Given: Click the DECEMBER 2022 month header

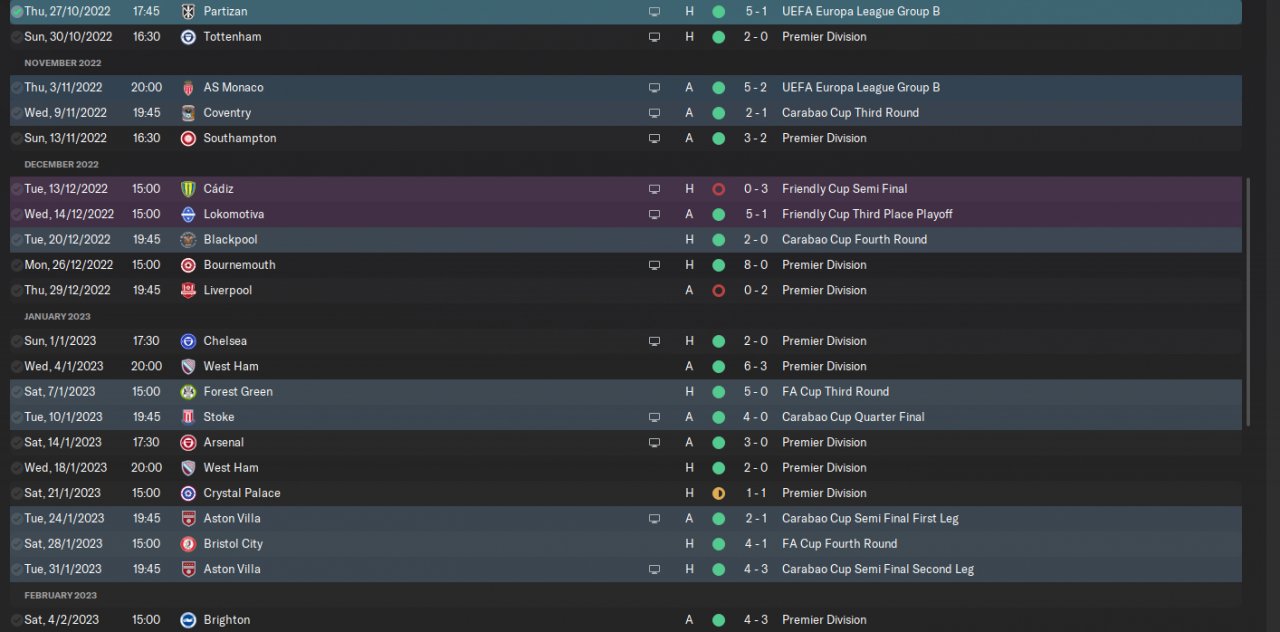Looking at the screenshot, I should [62, 164].
